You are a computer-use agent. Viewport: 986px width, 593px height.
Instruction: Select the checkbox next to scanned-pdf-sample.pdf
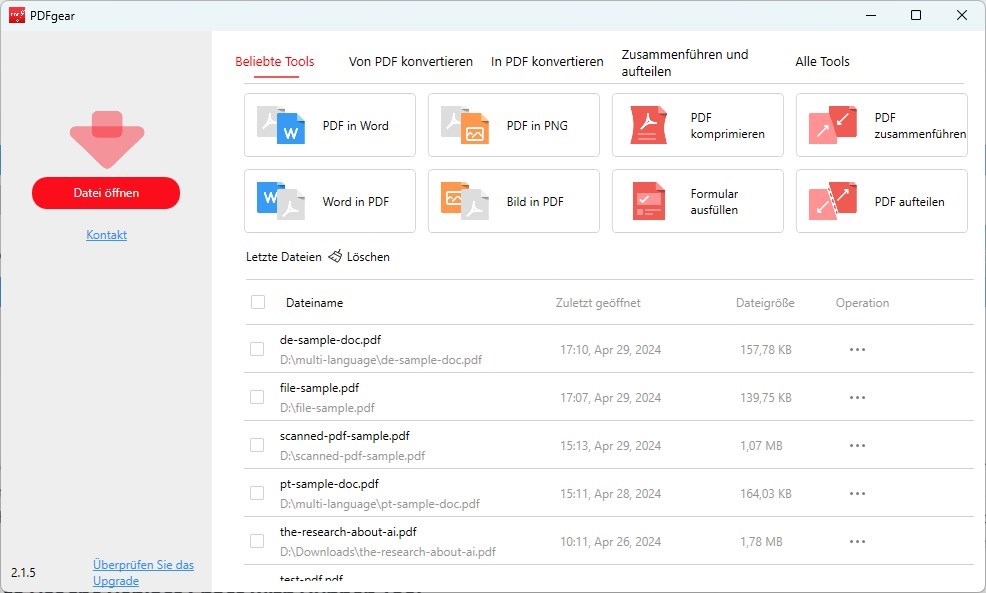click(x=256, y=444)
